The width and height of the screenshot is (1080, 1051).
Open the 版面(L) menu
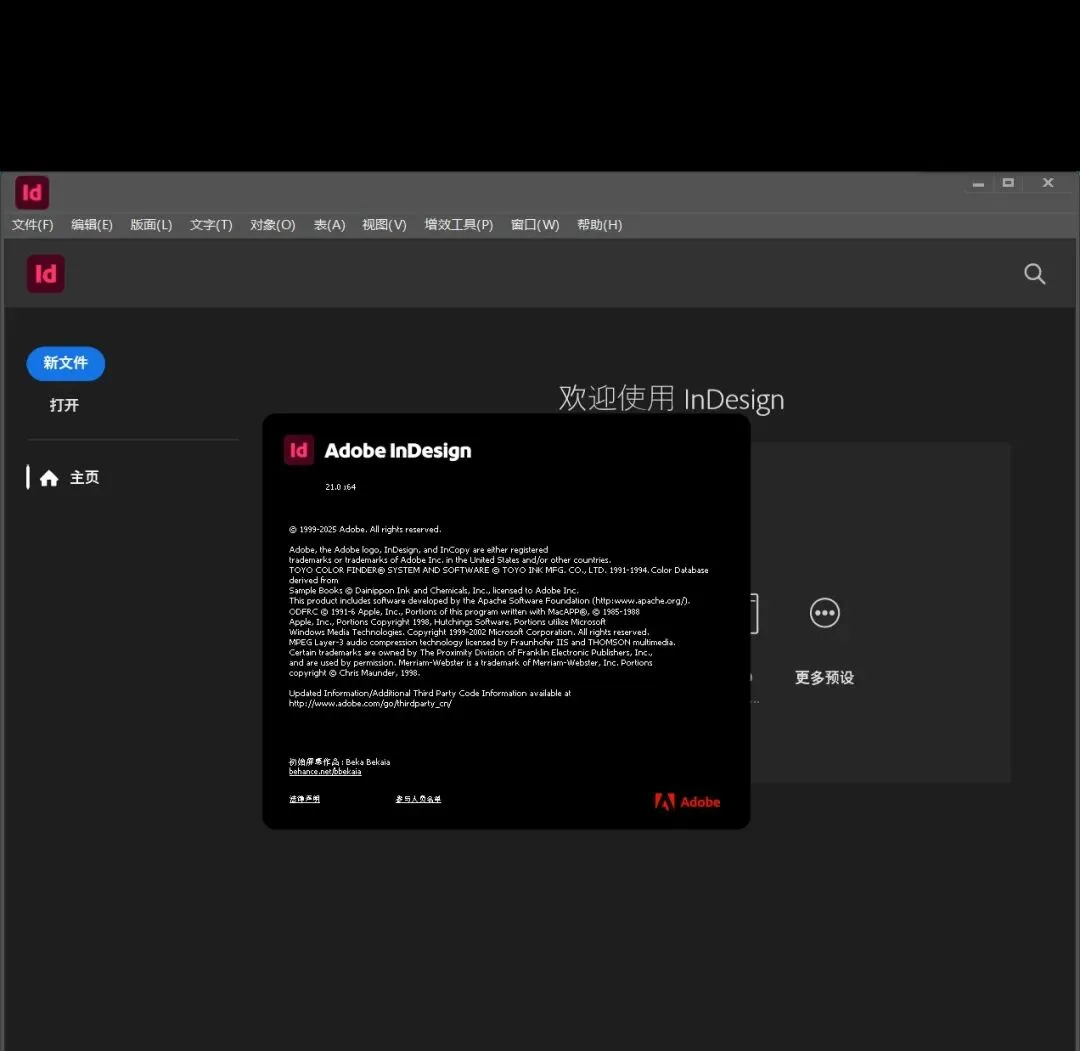click(x=151, y=225)
